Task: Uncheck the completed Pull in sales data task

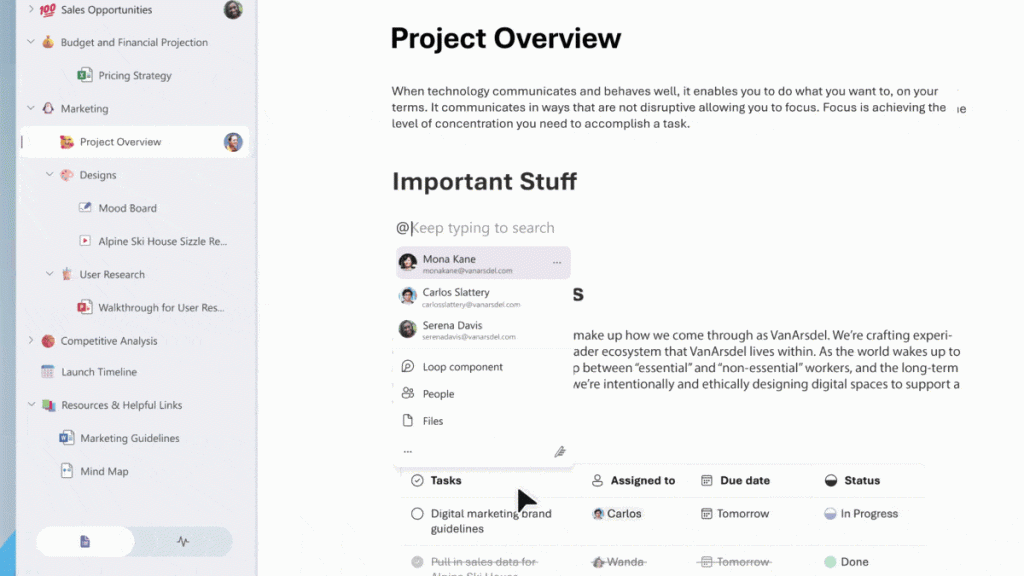Action: pyautogui.click(x=417, y=562)
